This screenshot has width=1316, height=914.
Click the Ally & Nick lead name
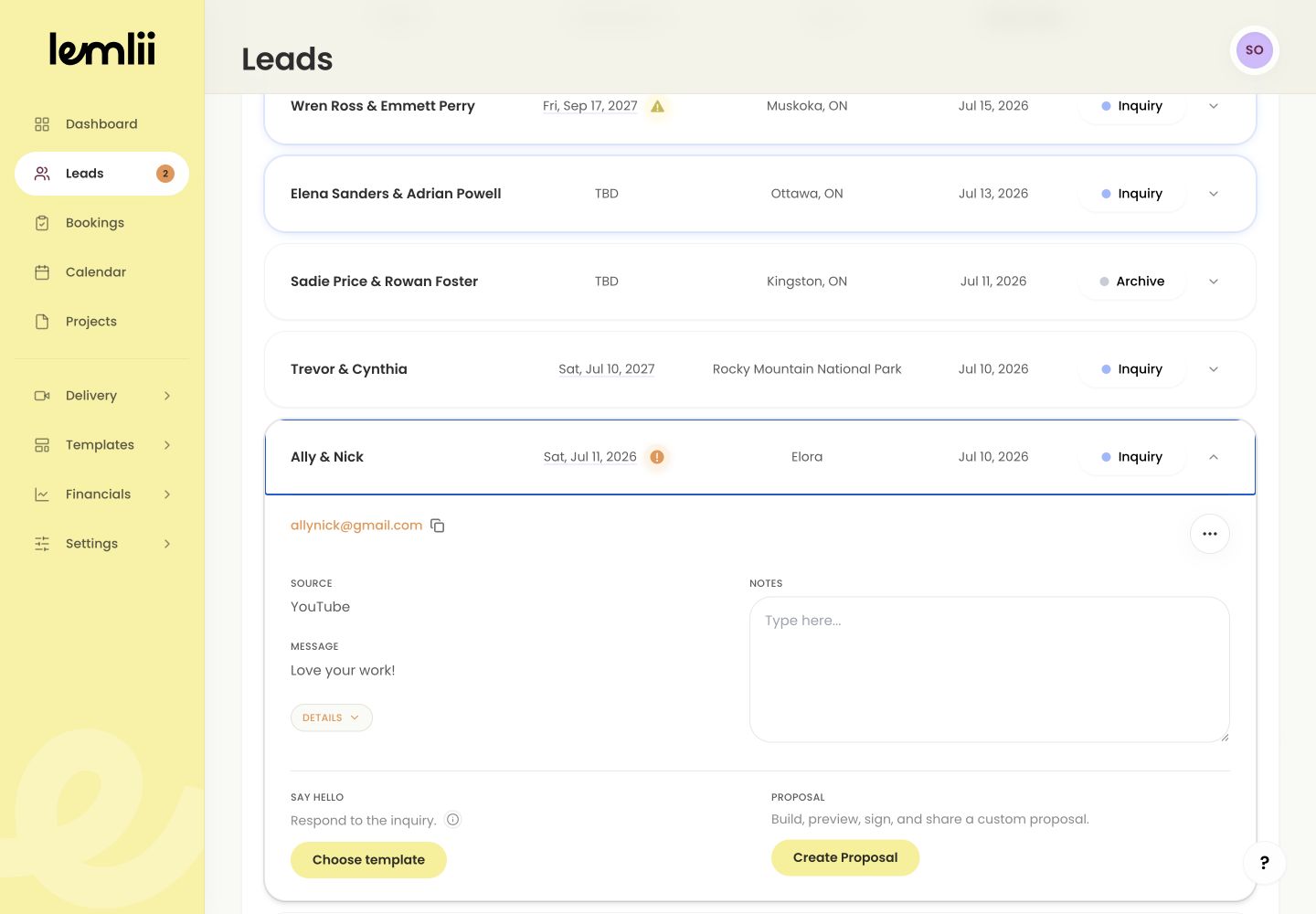click(x=327, y=457)
